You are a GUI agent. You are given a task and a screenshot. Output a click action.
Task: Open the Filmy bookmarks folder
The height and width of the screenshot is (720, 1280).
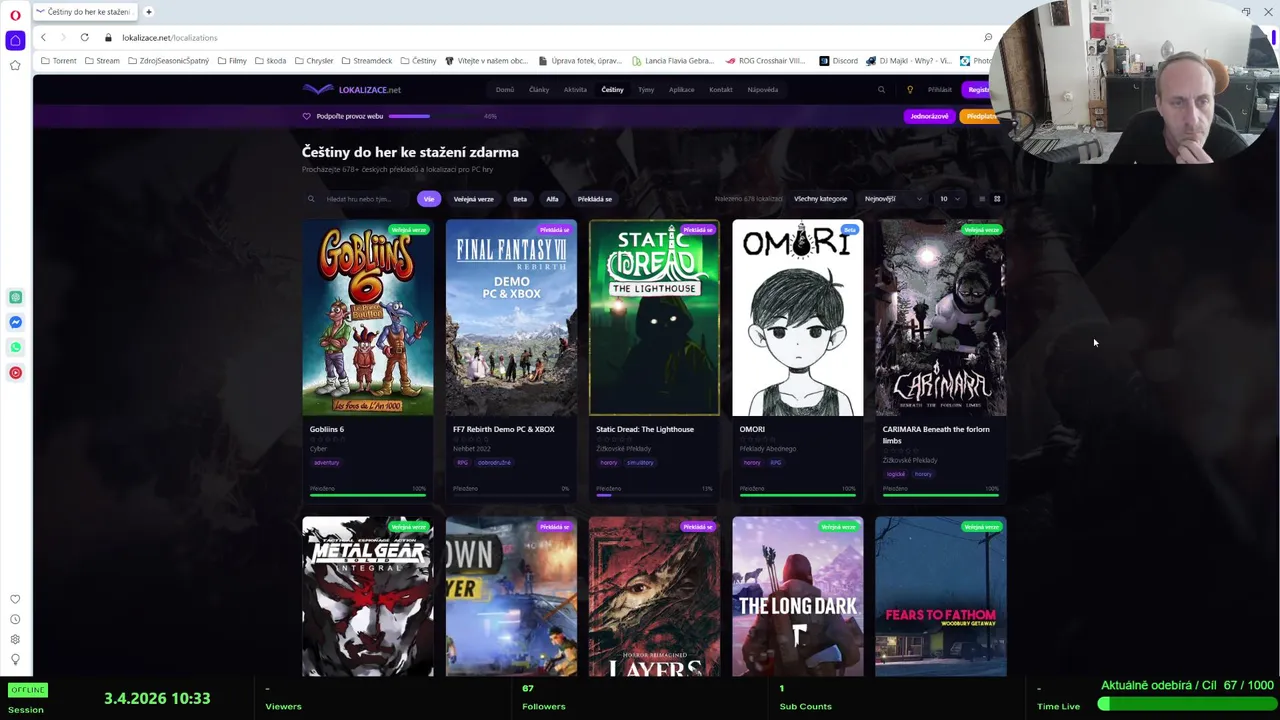[232, 61]
